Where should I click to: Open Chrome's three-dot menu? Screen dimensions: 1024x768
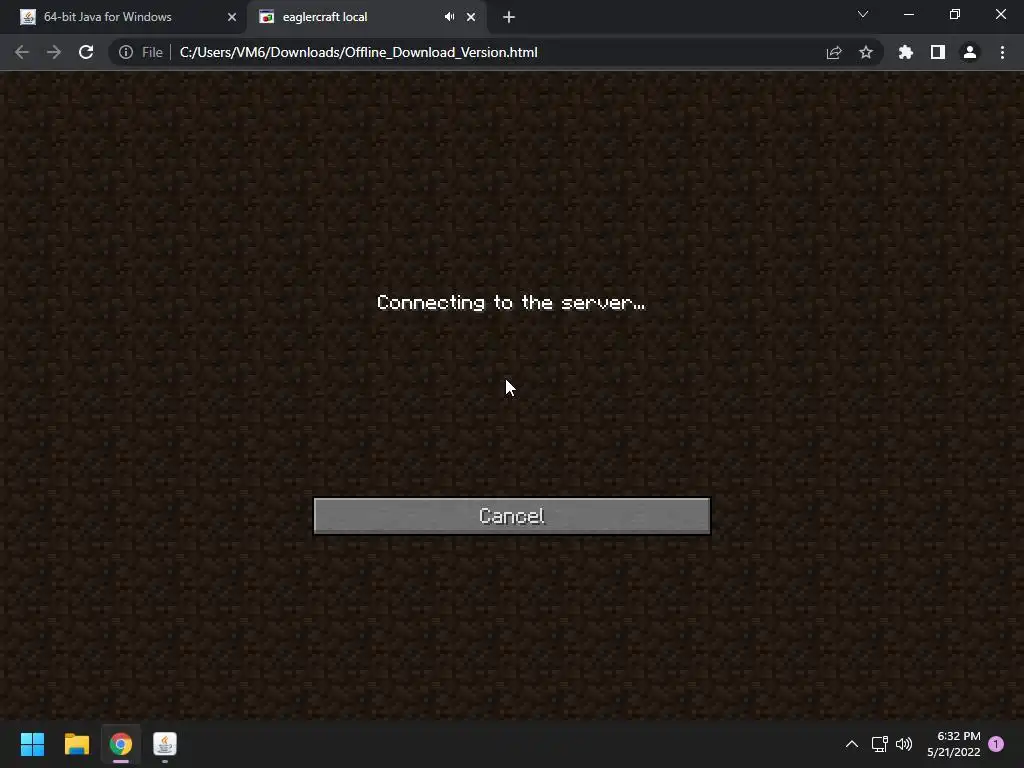coord(1002,52)
